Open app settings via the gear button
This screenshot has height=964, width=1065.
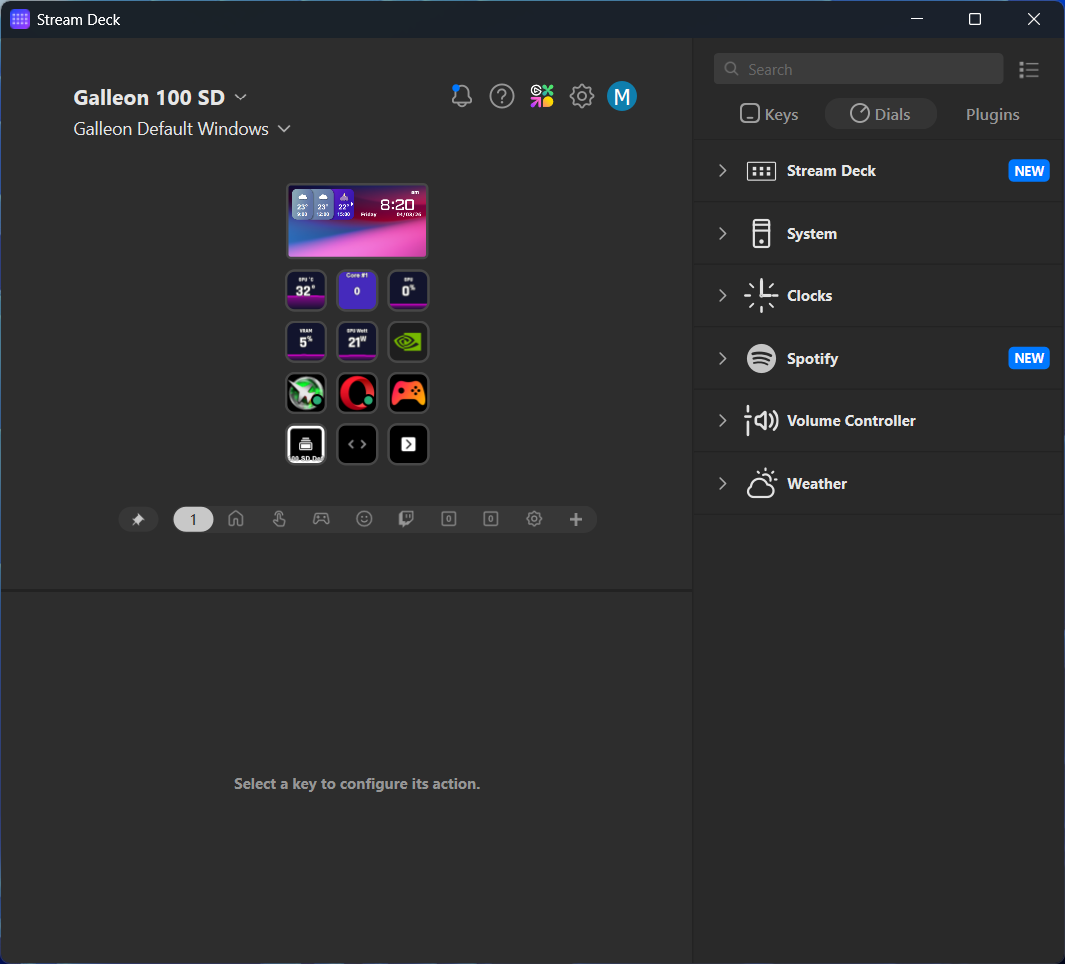581,96
